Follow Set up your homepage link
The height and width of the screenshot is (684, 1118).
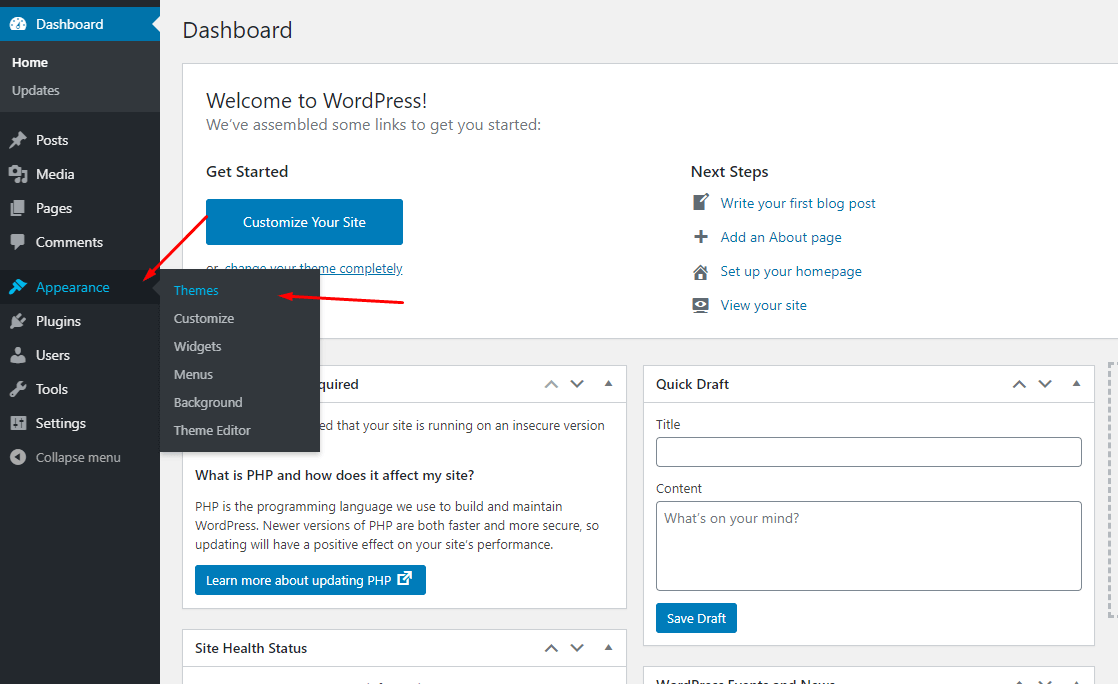(x=791, y=272)
